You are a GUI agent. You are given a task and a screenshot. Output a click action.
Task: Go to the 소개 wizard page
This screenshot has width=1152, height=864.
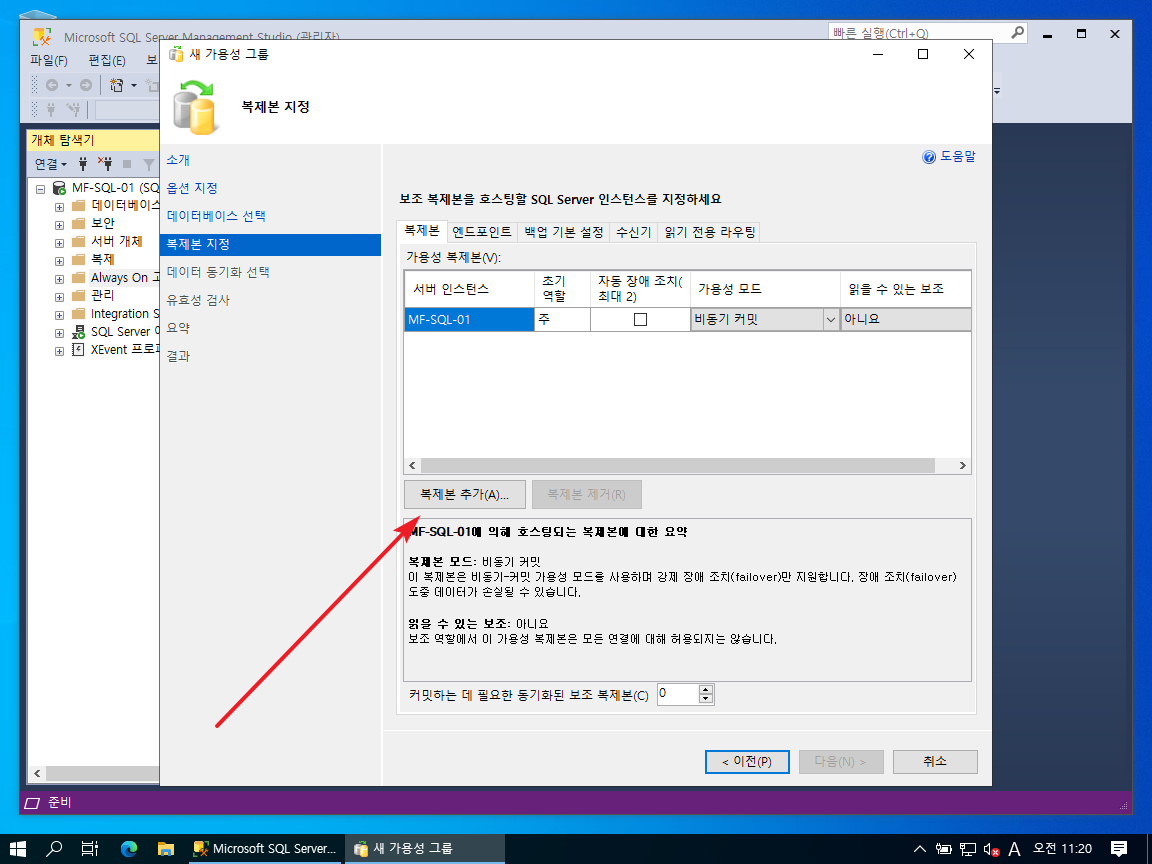(x=178, y=160)
